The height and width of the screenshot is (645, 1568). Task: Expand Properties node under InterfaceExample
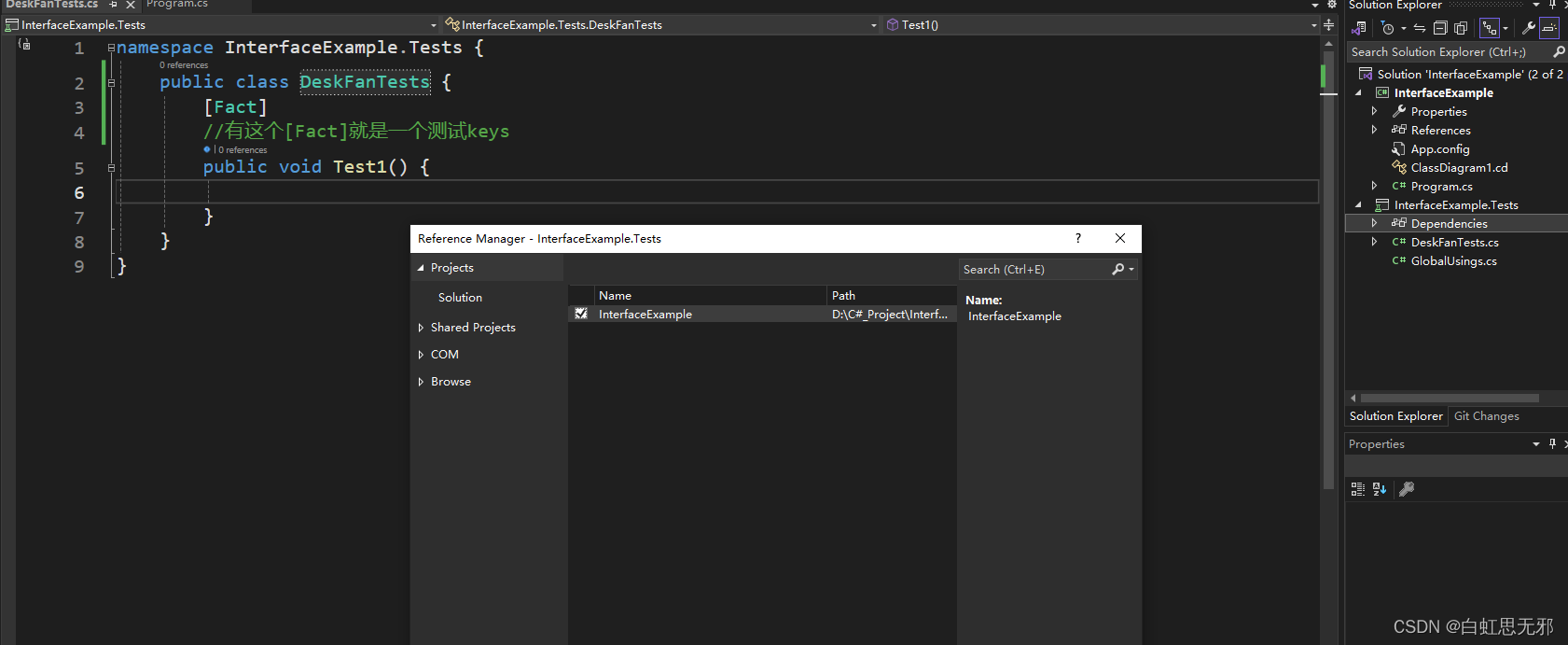click(x=1374, y=111)
